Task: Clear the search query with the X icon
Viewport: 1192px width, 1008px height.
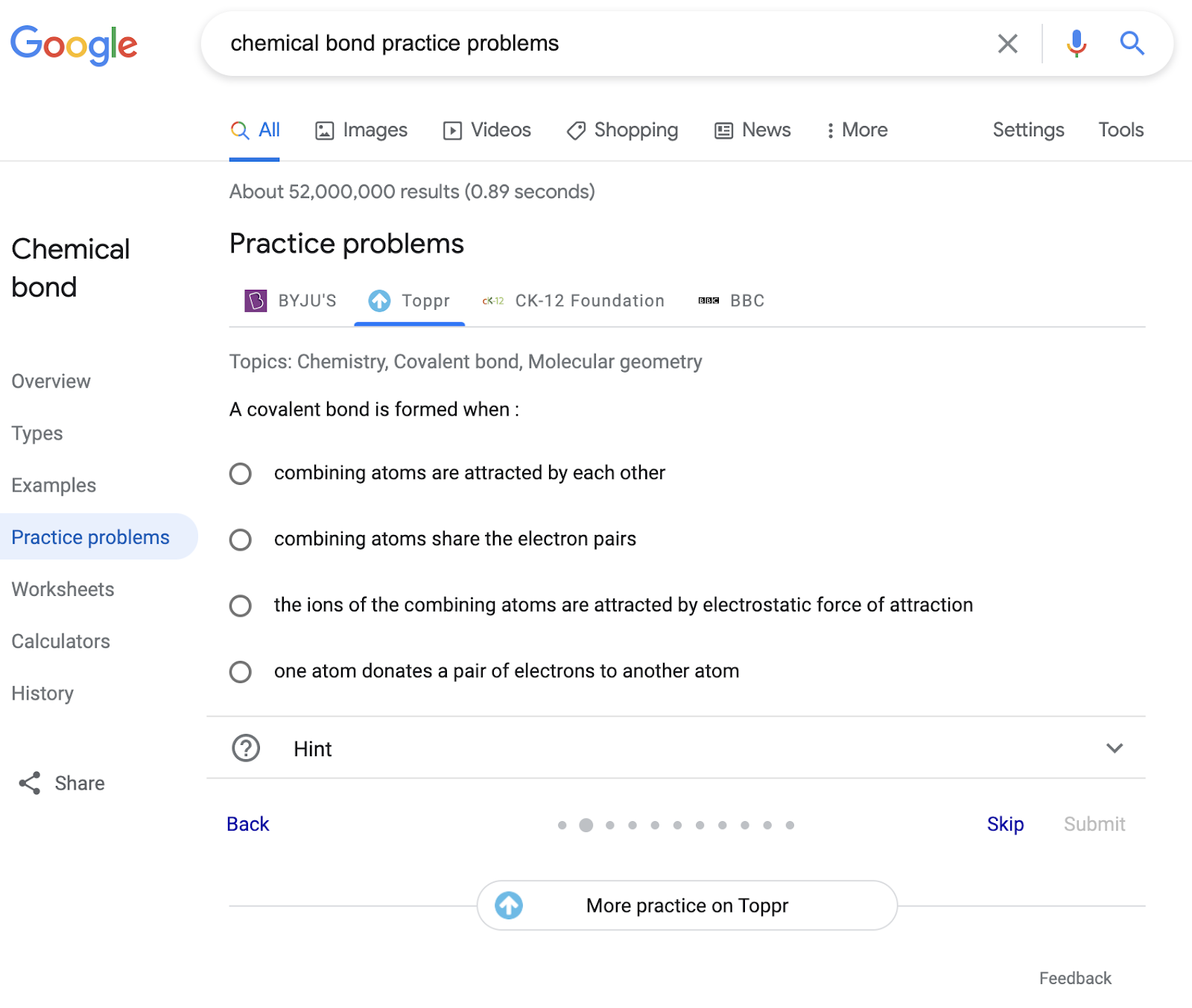Action: click(1007, 43)
